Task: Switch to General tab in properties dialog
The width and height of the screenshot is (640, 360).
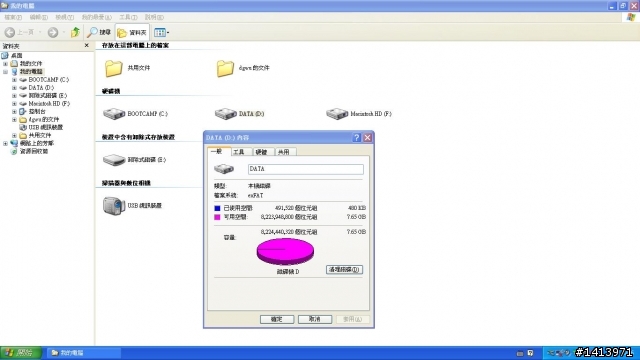Action: click(218, 151)
